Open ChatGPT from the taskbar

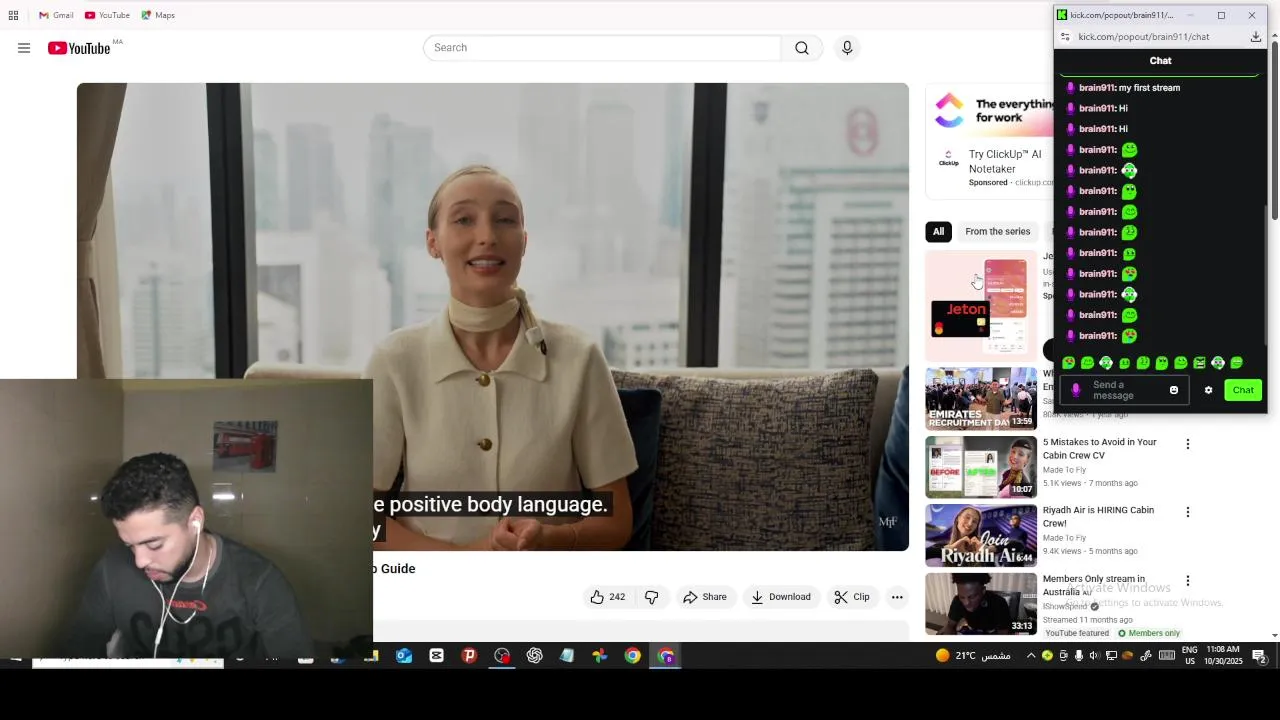[535, 656]
